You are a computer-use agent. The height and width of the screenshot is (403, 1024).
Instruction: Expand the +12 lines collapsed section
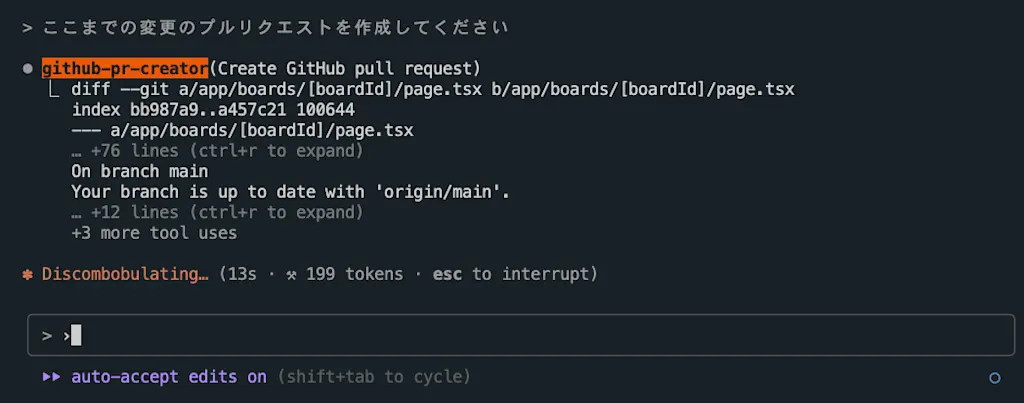[x=217, y=212]
